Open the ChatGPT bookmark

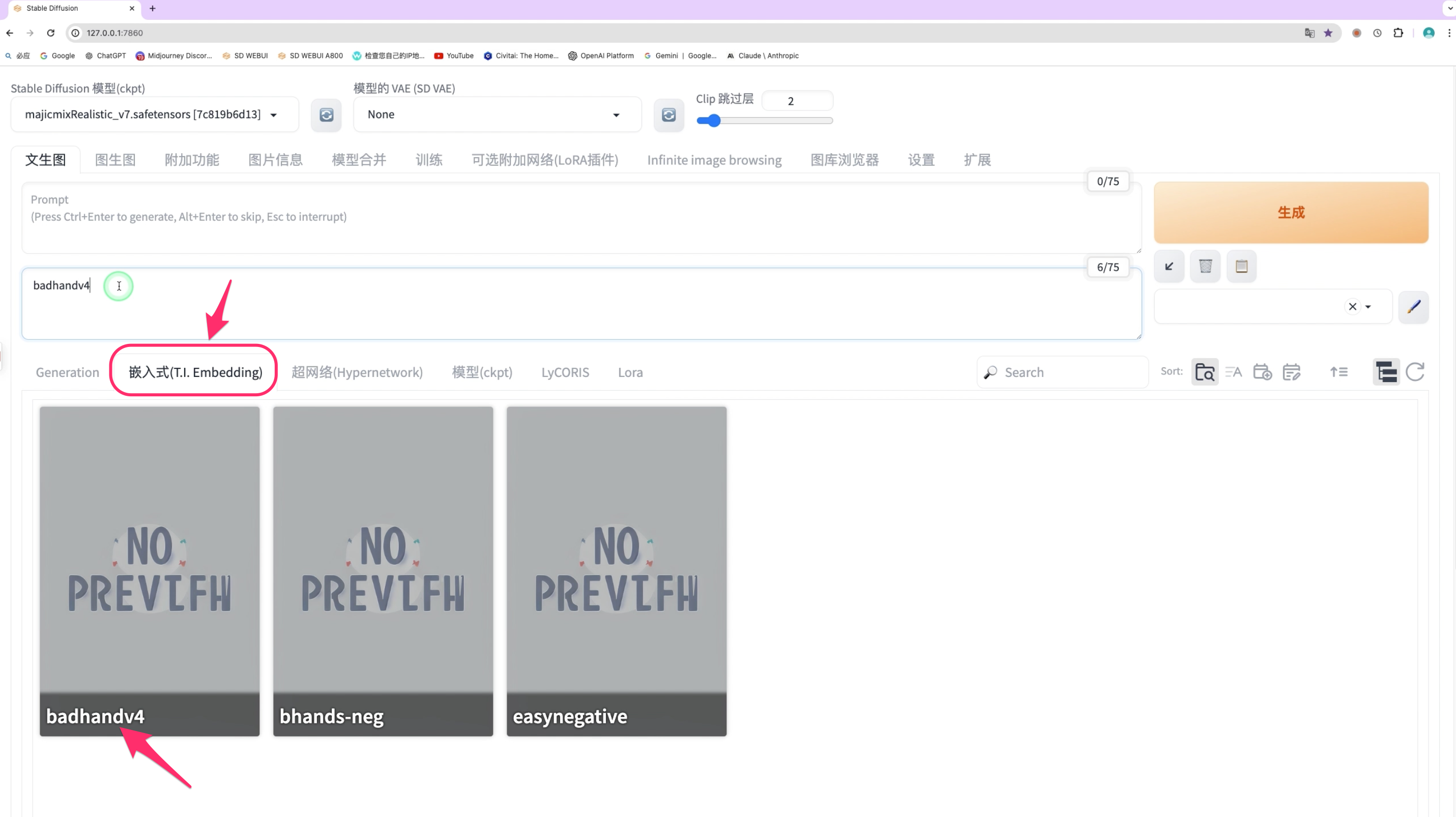pos(106,55)
